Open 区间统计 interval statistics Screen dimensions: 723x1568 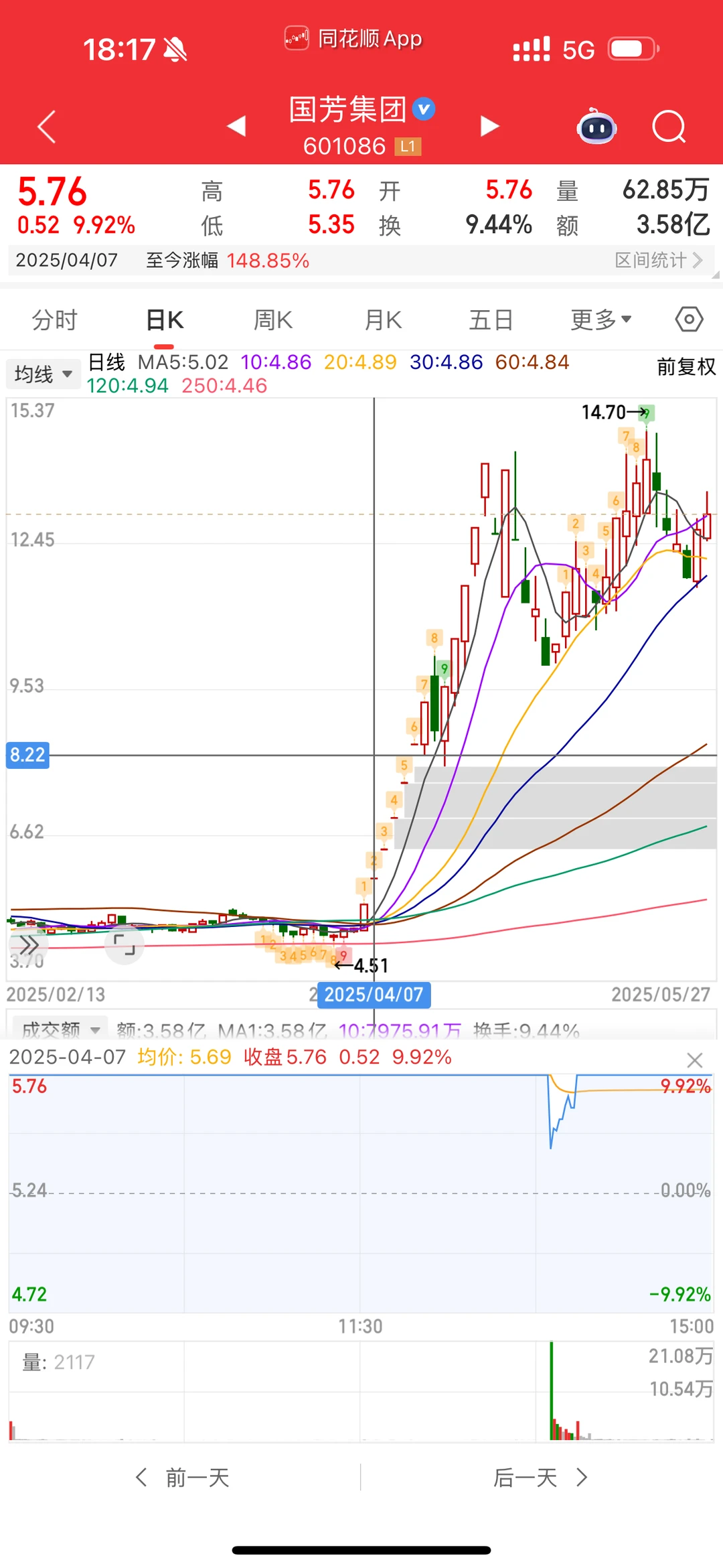point(659,260)
